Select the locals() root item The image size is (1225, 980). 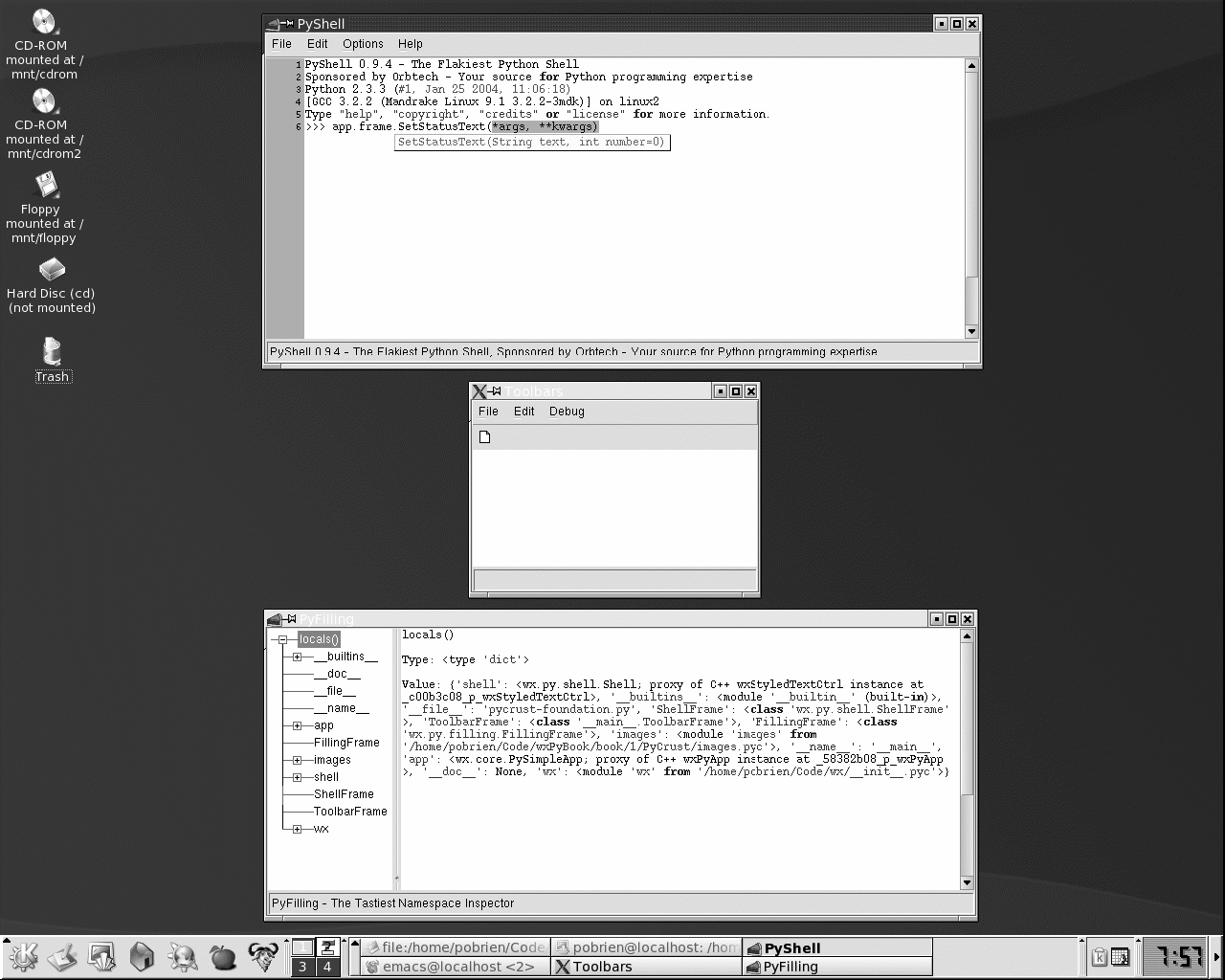click(x=319, y=639)
